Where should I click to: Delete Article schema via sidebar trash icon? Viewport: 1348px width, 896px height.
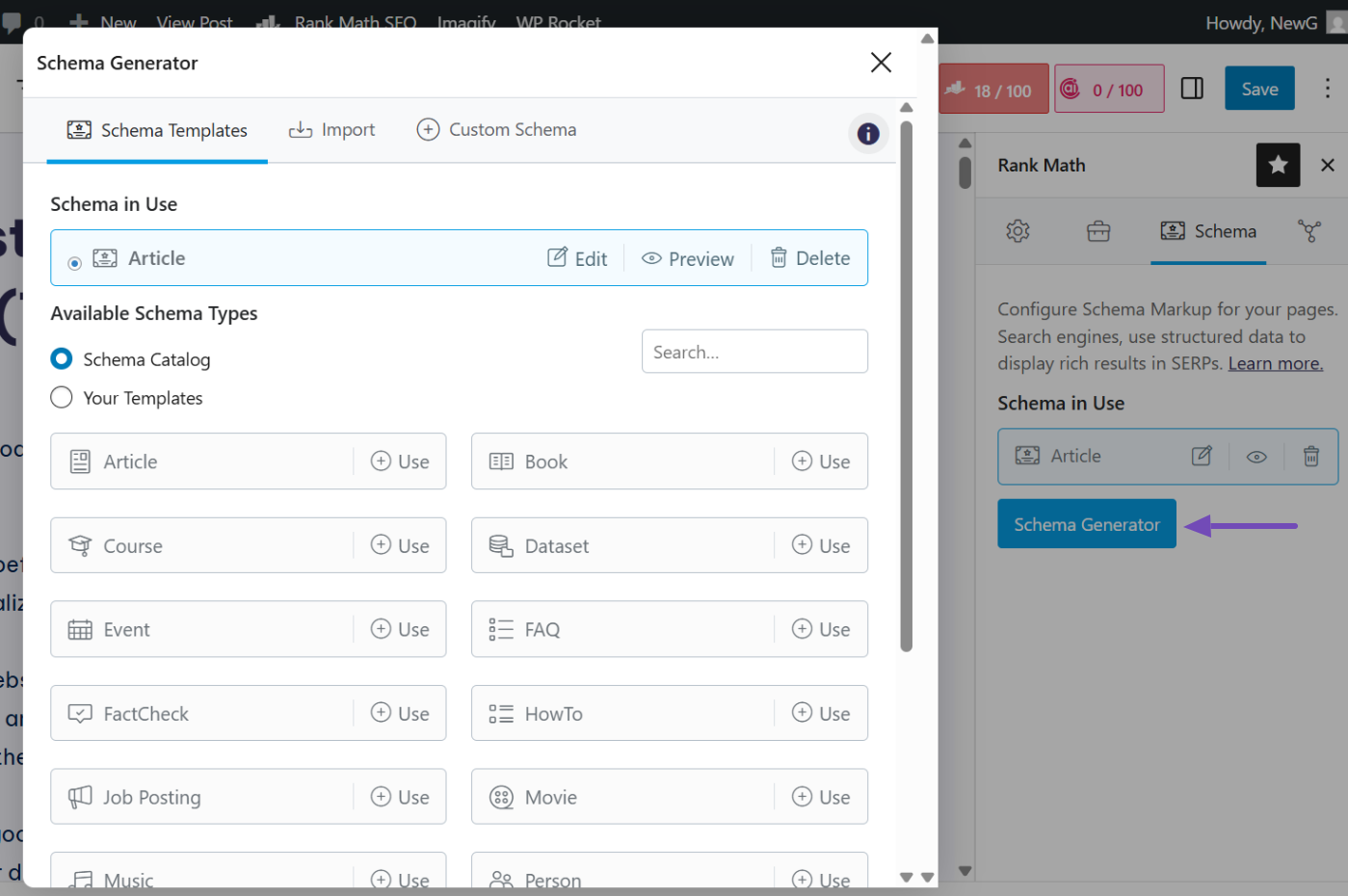(1310, 456)
